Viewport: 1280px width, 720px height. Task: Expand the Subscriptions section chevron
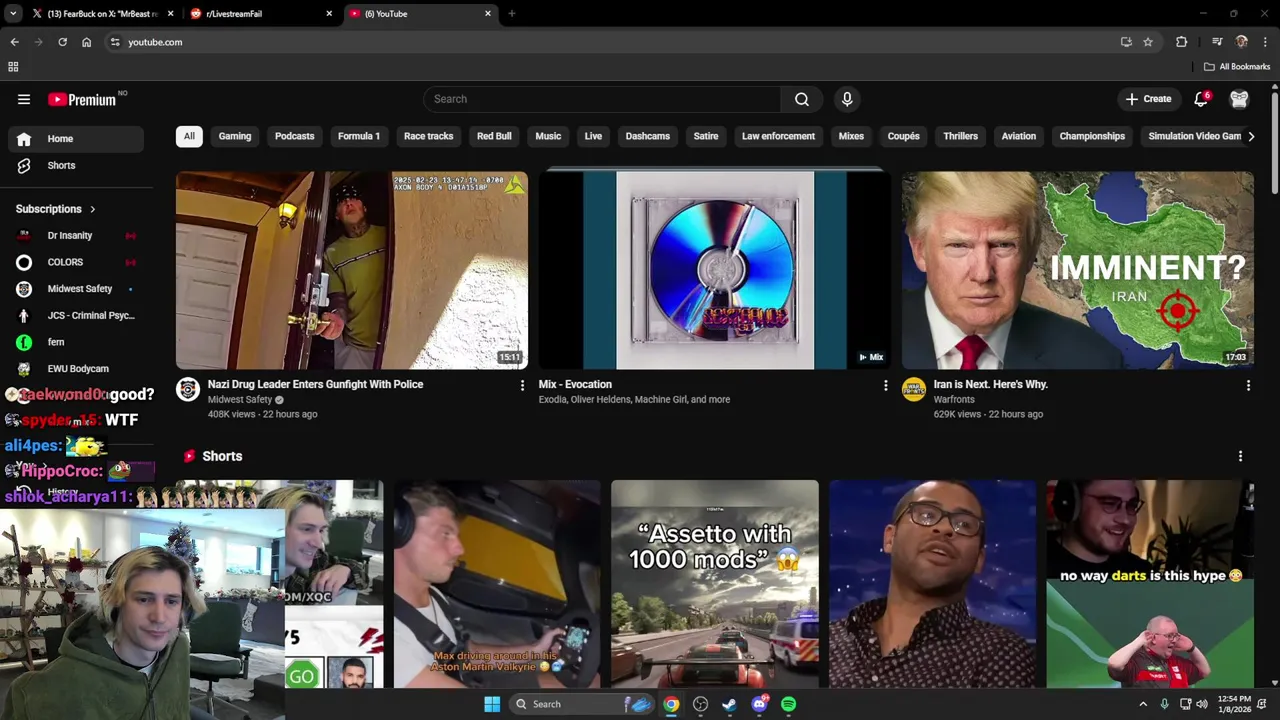pyautogui.click(x=92, y=209)
